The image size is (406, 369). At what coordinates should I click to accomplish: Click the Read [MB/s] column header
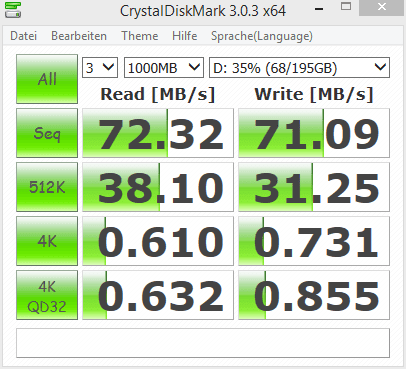coord(158,94)
